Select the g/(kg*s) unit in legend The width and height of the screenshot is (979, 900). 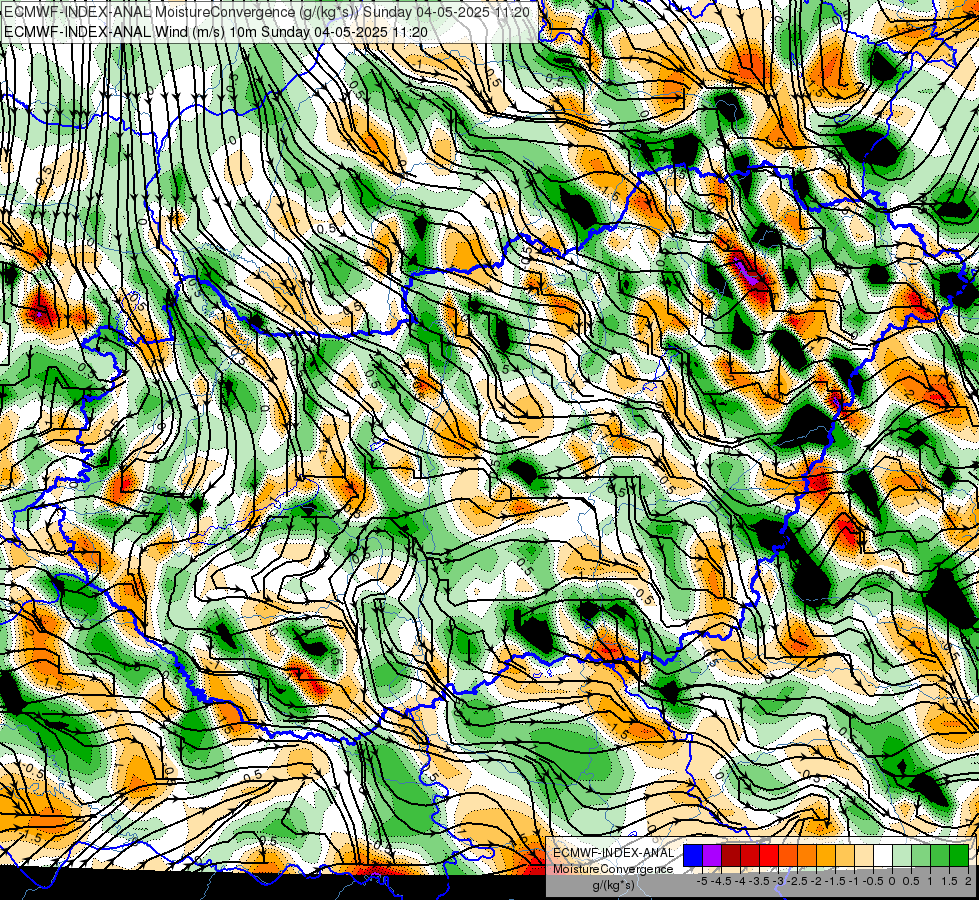(x=614, y=886)
